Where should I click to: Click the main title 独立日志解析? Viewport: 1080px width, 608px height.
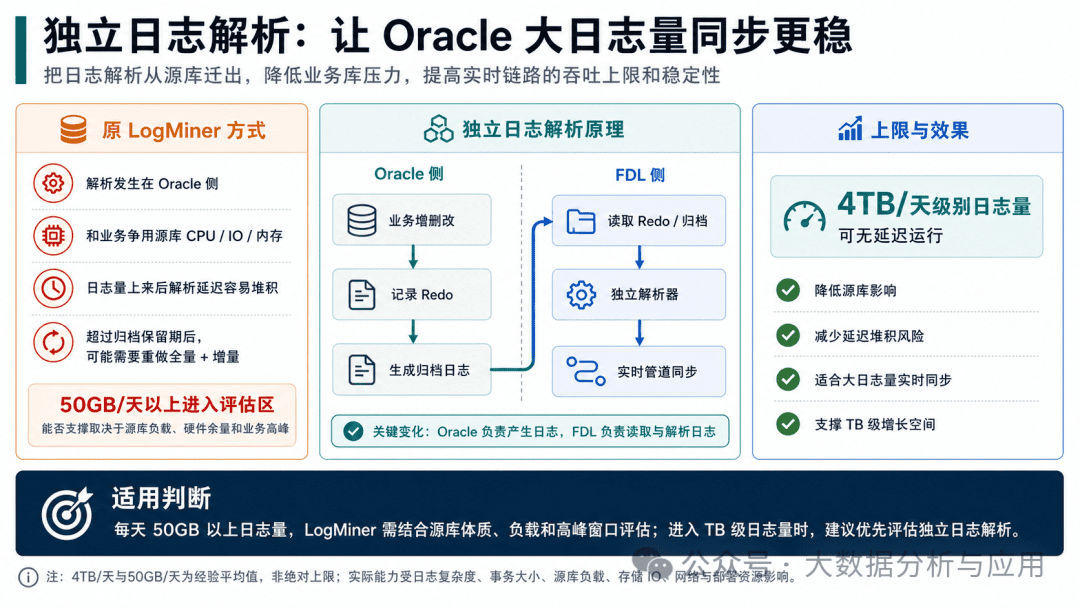[448, 34]
